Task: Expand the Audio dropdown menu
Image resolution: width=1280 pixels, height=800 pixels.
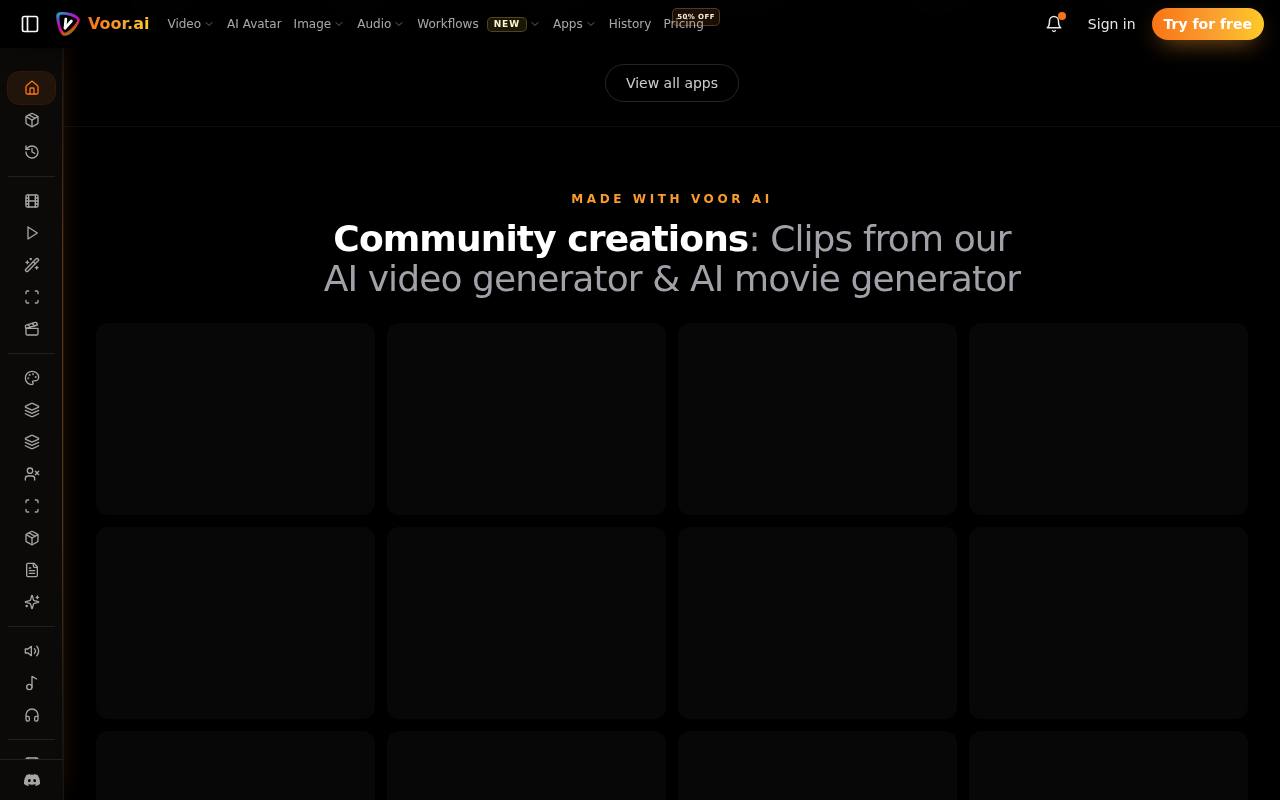Action: [x=380, y=24]
